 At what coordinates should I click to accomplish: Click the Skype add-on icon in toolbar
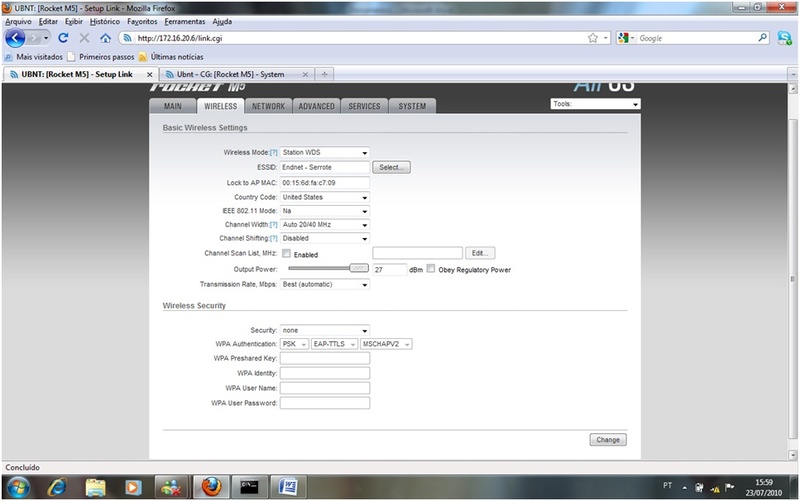click(x=784, y=38)
